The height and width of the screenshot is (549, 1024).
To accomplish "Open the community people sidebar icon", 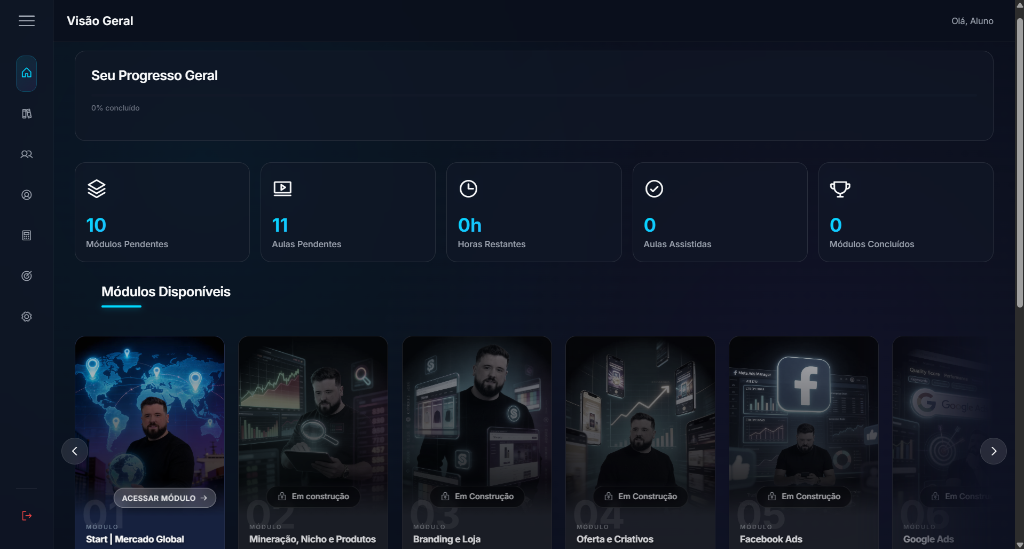I will click(27, 154).
